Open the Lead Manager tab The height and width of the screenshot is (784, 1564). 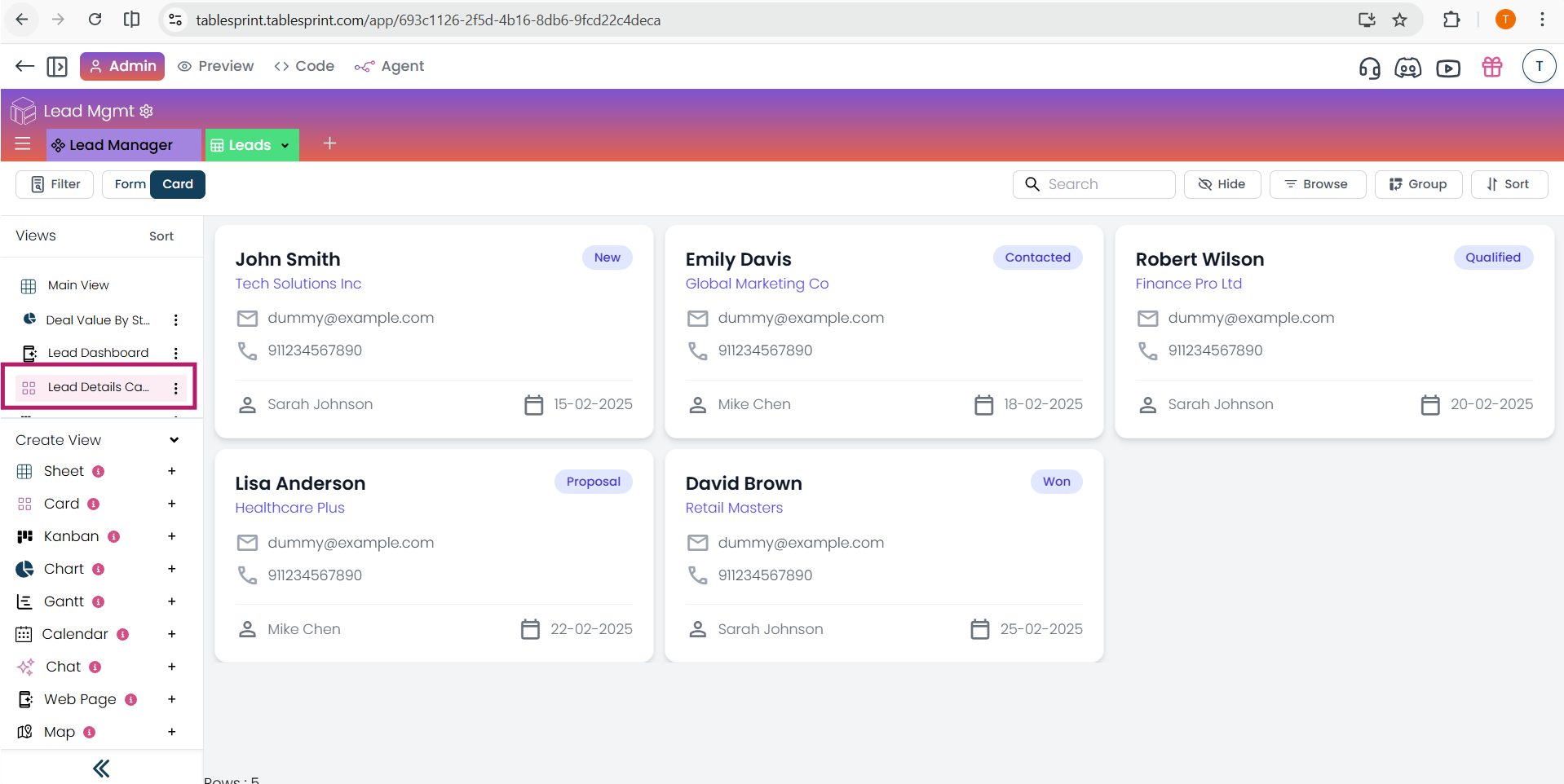(x=122, y=145)
